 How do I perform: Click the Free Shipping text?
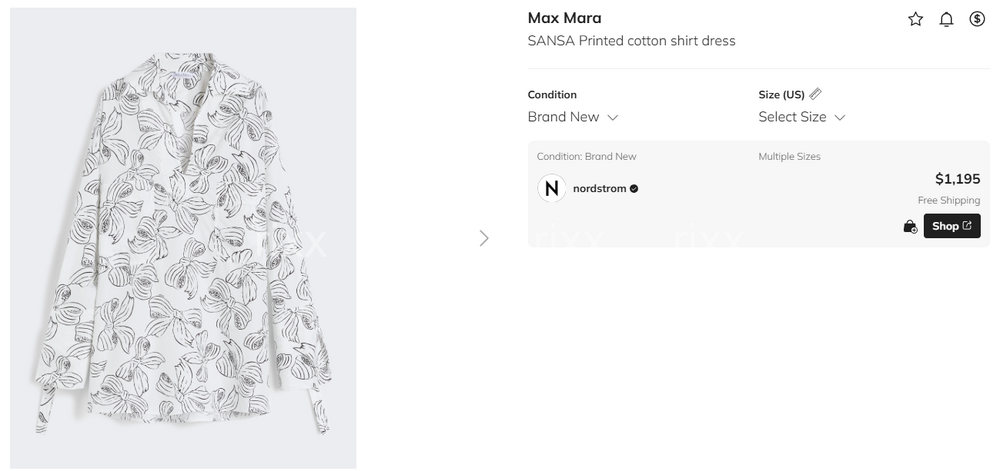pos(948,201)
